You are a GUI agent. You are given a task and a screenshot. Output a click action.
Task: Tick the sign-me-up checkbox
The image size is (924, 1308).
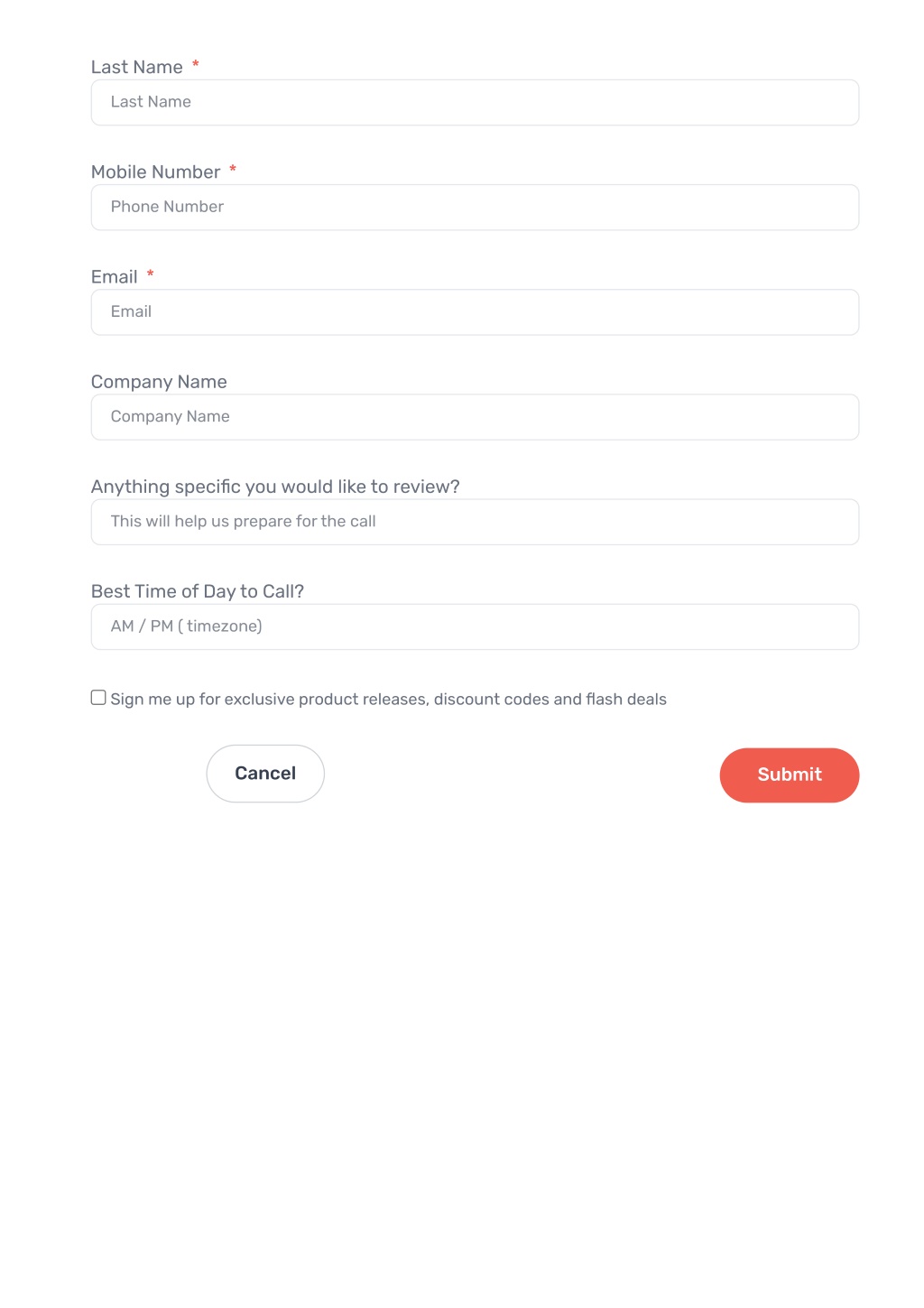[x=98, y=697]
